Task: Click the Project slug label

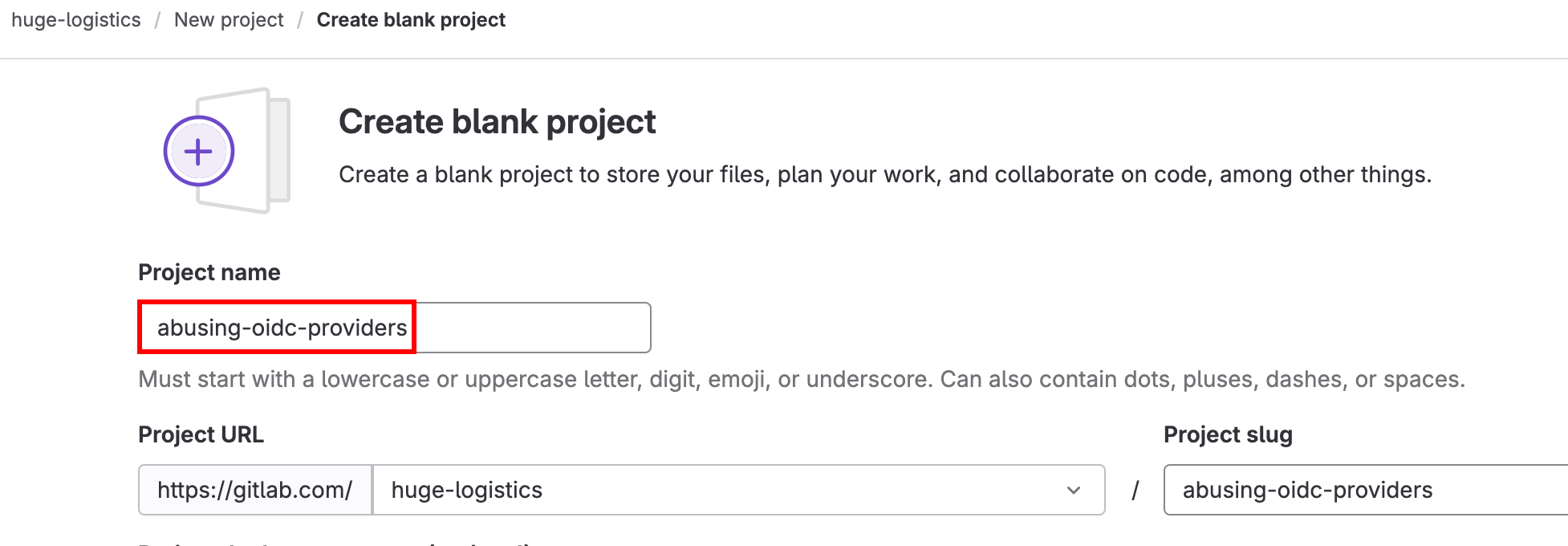Action: [1228, 434]
